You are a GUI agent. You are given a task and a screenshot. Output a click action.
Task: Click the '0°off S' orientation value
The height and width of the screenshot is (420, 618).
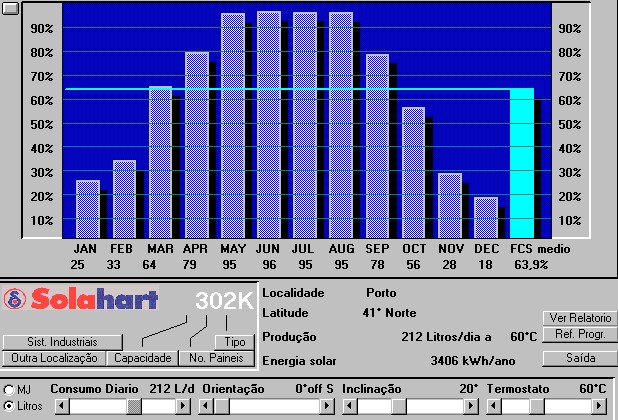click(314, 389)
